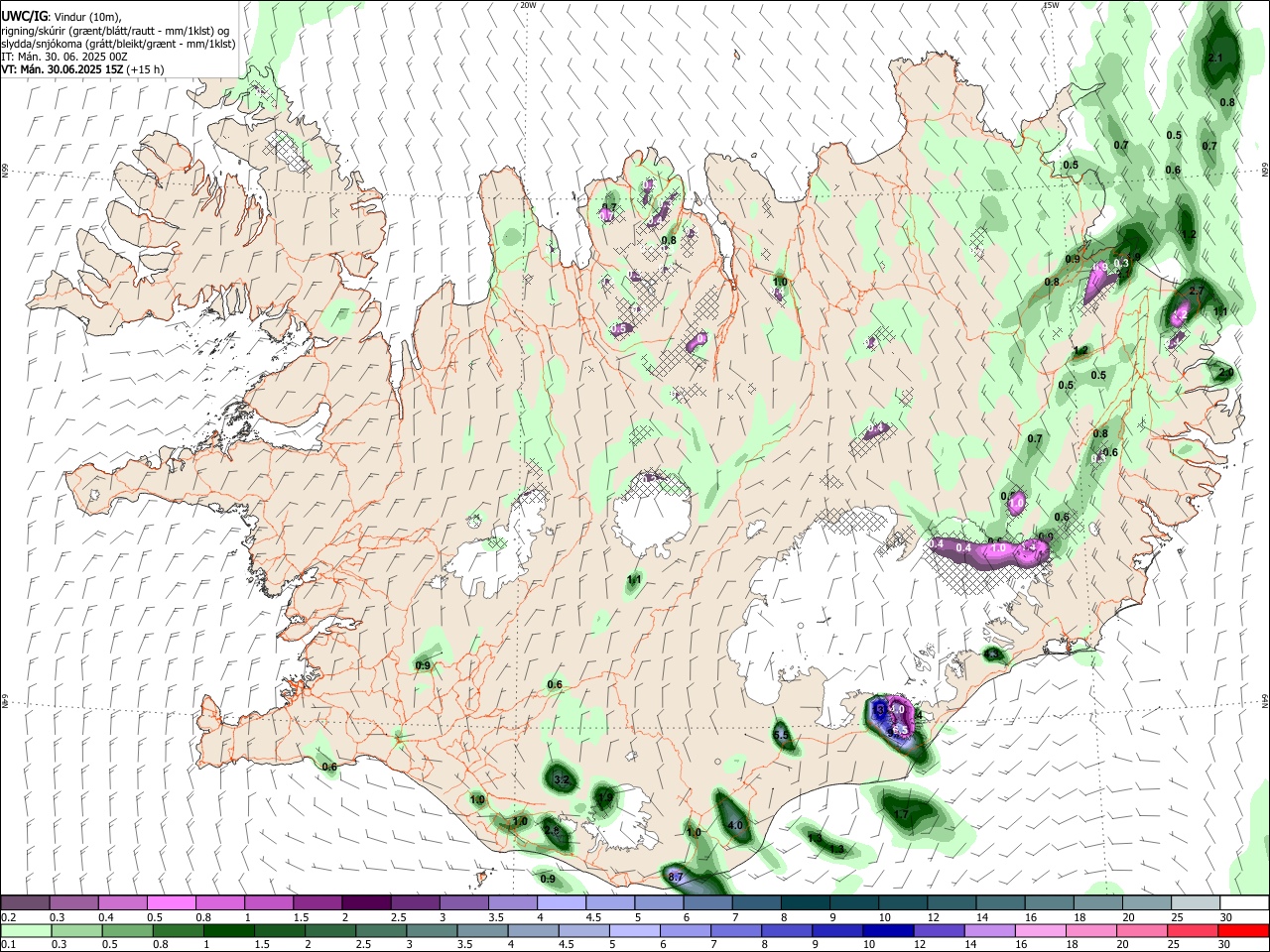The height and width of the screenshot is (952, 1270).
Task: Click the snow legend swatch 6–7 mm
Action: coord(706,902)
